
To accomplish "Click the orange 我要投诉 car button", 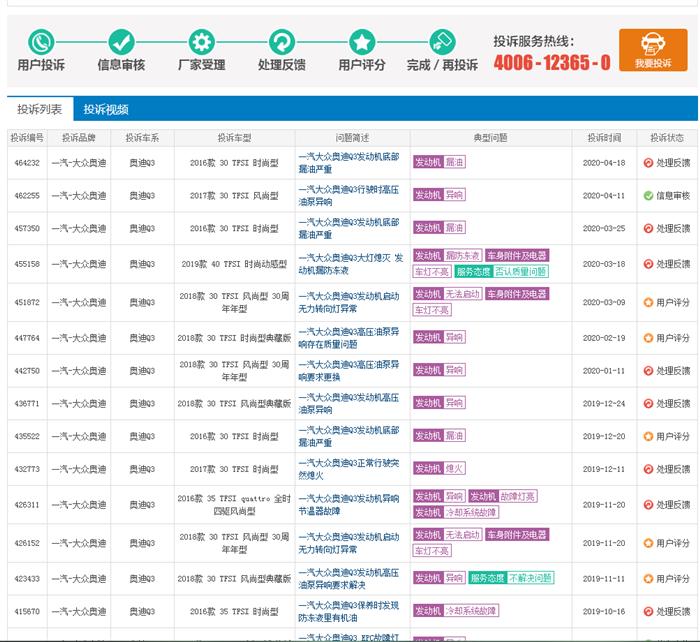I will 653,50.
